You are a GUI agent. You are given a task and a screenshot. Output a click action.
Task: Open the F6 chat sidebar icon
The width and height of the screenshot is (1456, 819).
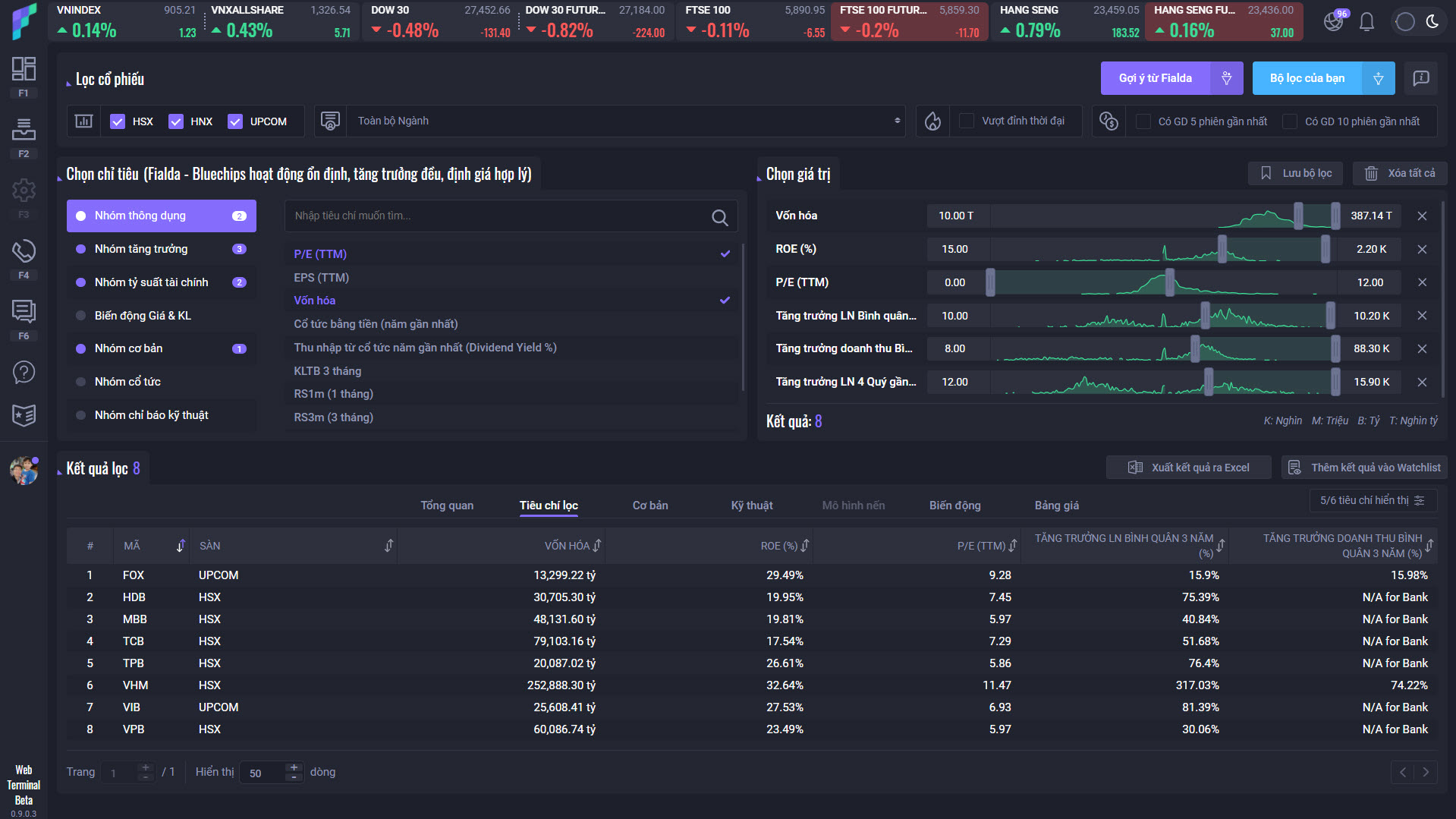pyautogui.click(x=24, y=312)
